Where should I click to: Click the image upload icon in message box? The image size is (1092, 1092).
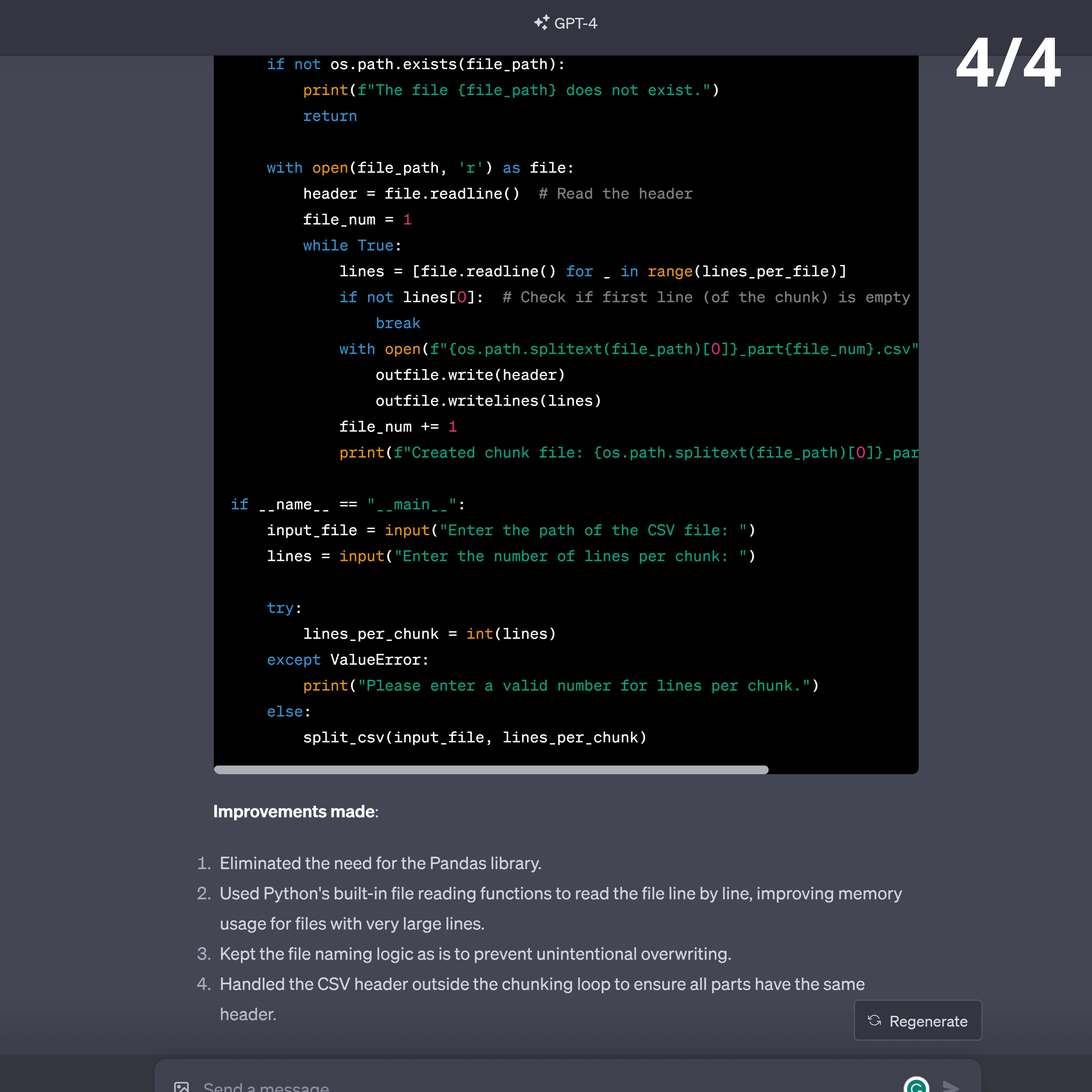(x=182, y=1086)
